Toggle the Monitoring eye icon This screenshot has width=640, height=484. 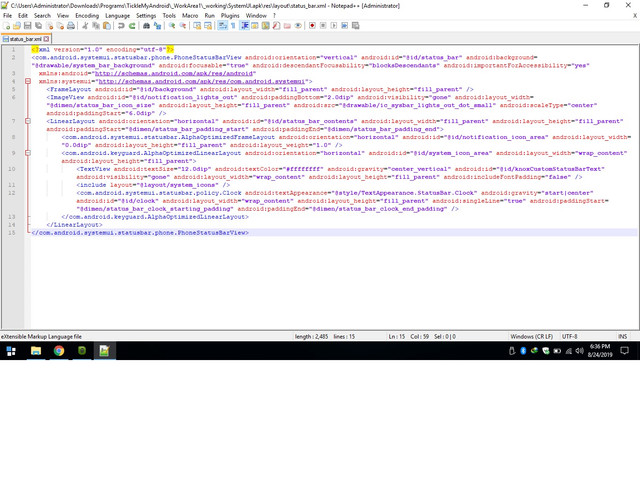coord(298,26)
